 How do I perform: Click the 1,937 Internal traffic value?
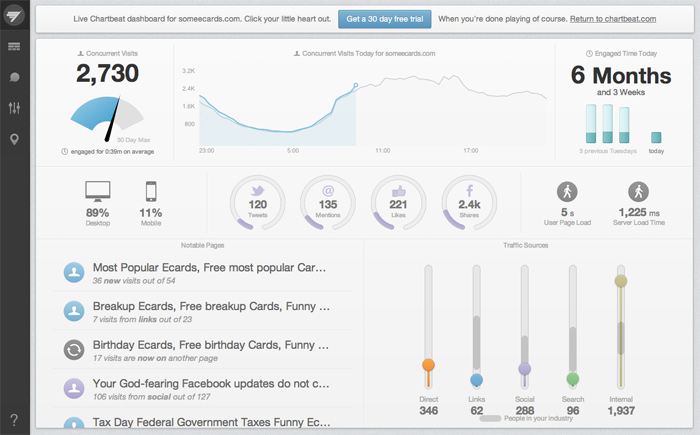[621, 411]
